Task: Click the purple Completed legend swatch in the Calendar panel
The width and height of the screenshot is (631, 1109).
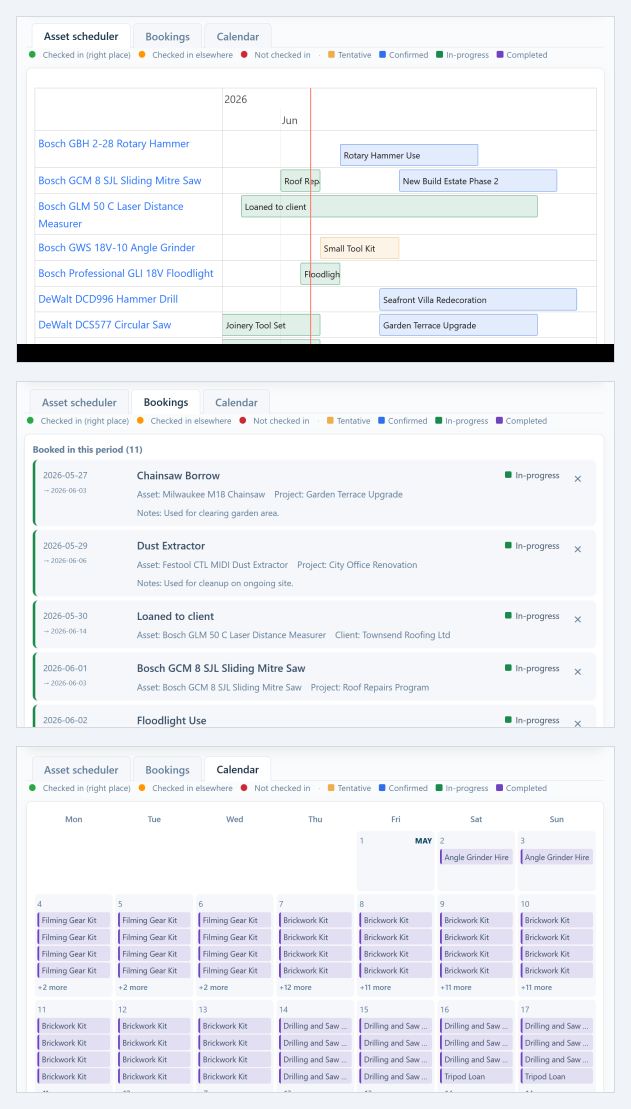Action: (x=500, y=788)
